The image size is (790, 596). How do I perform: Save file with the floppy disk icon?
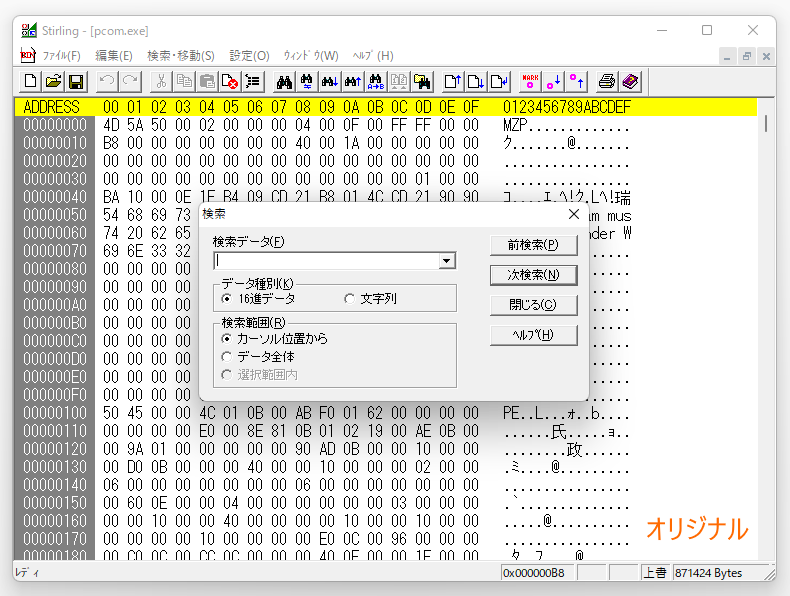[x=76, y=82]
